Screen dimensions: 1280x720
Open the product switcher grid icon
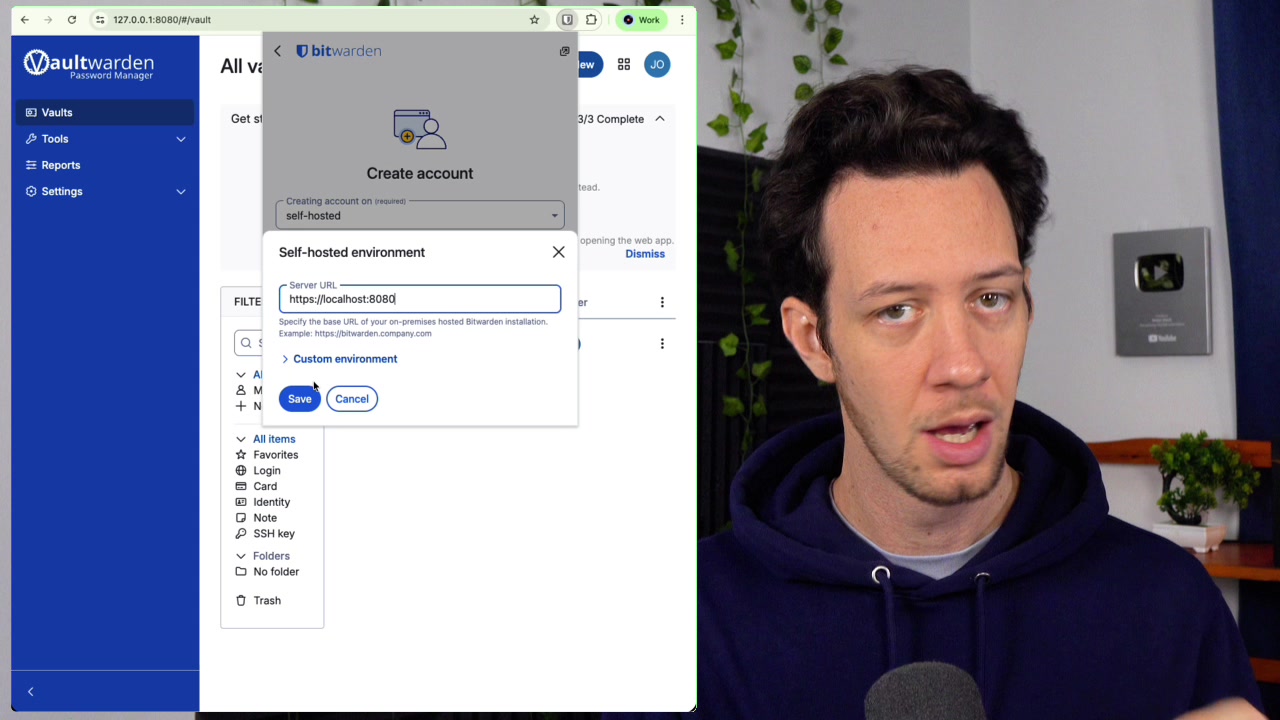tap(624, 65)
